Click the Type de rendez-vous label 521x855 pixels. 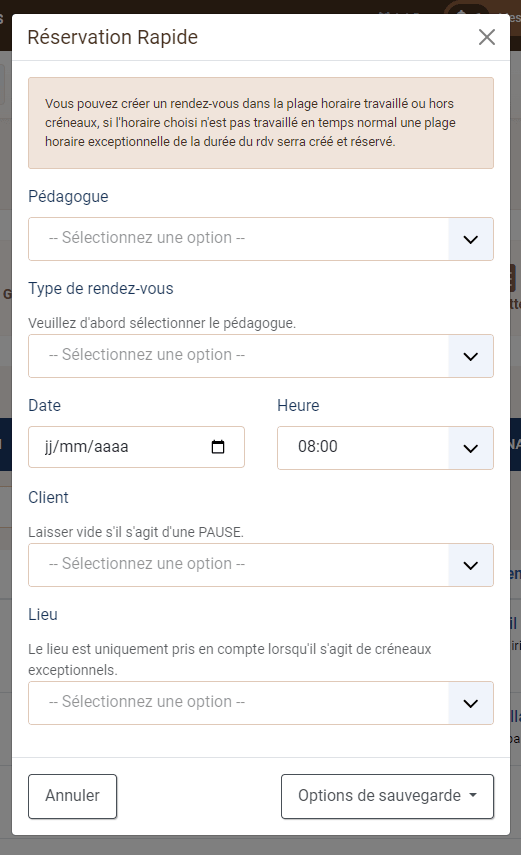[101, 288]
